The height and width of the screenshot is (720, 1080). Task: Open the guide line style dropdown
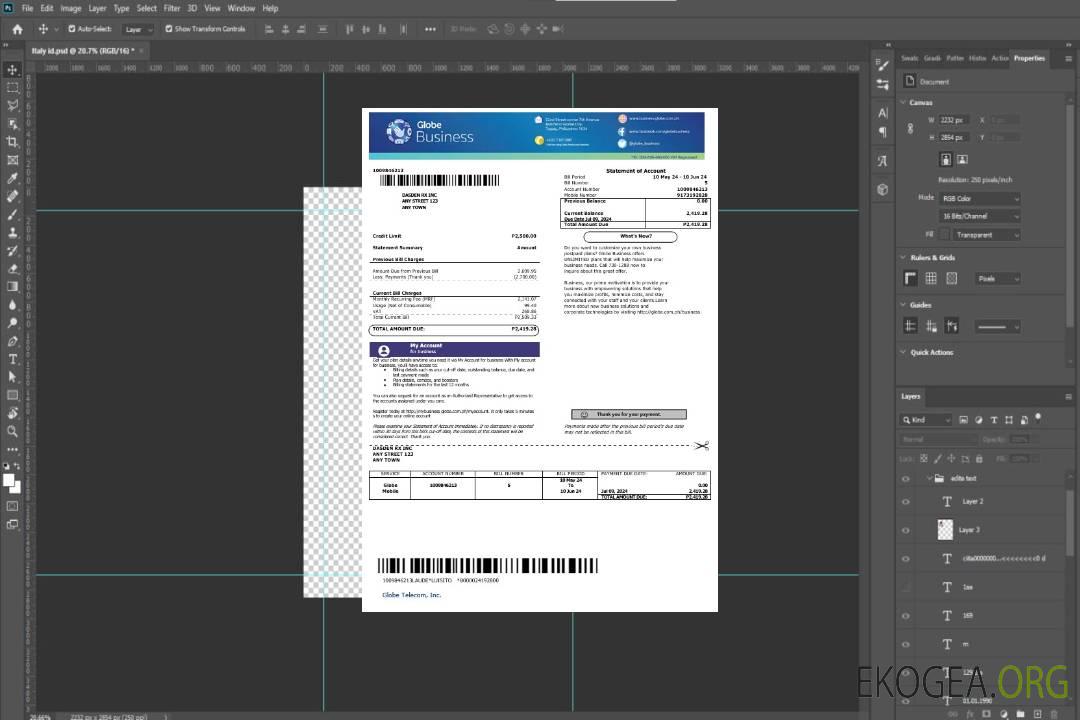point(997,327)
